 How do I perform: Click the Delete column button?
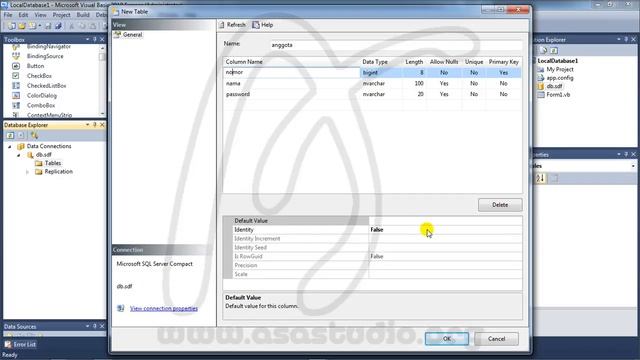tap(500, 205)
